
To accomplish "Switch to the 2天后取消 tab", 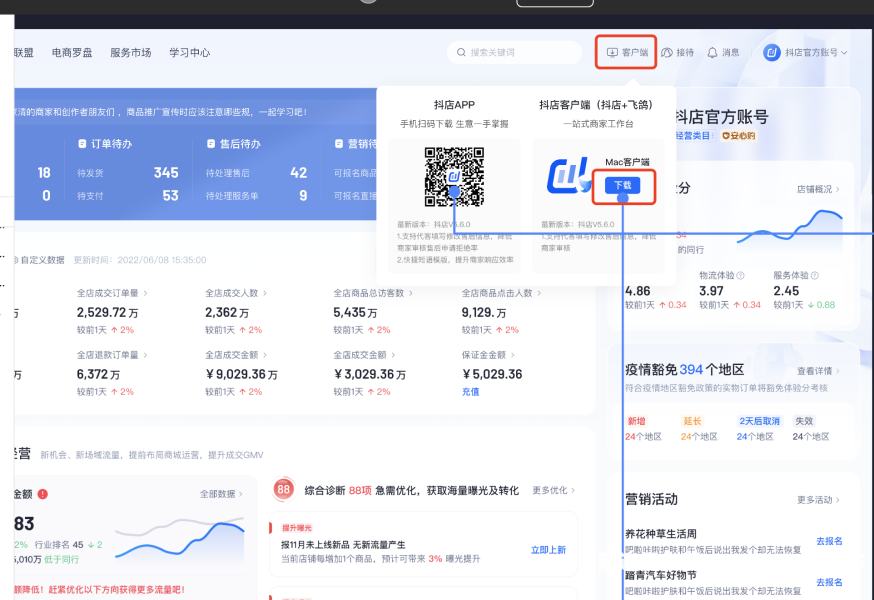I will tap(759, 421).
